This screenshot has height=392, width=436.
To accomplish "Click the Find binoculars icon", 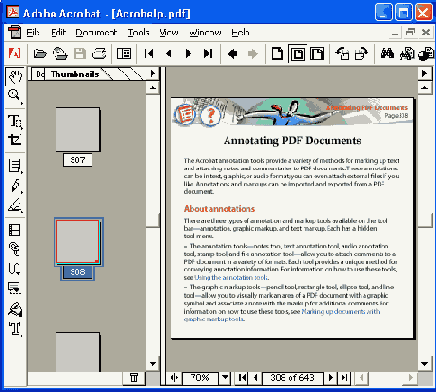I will point(387,54).
